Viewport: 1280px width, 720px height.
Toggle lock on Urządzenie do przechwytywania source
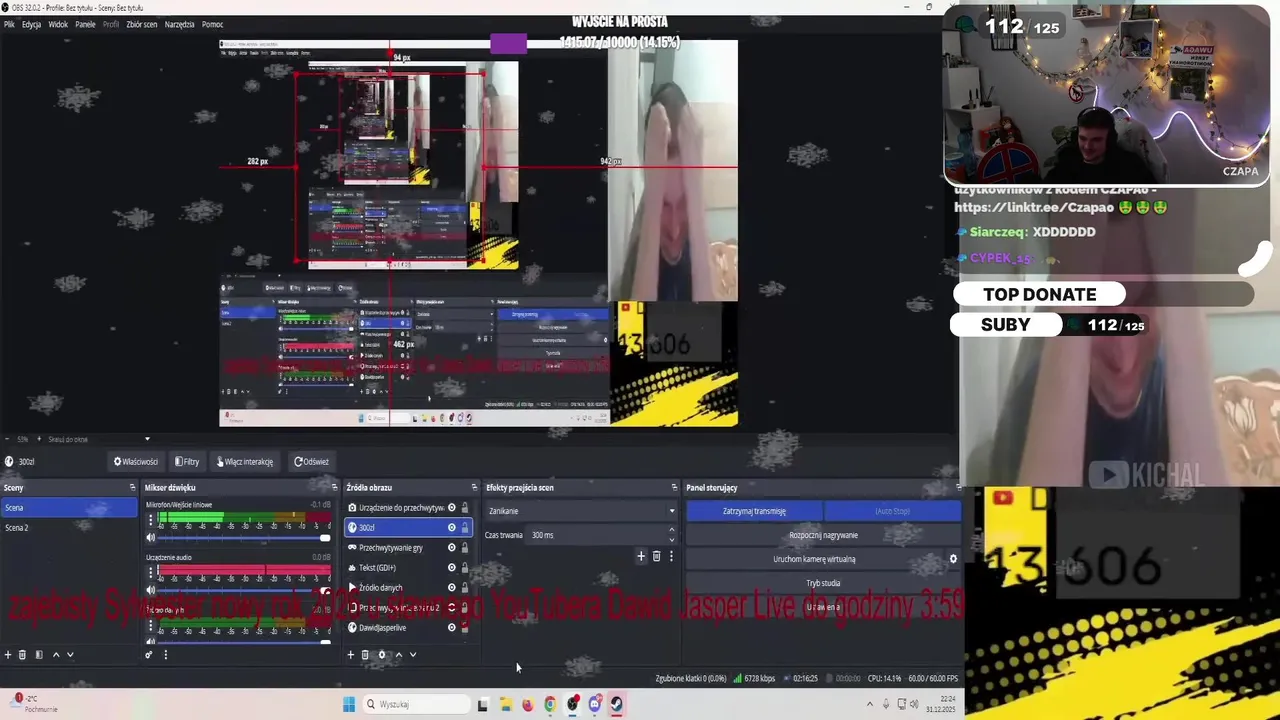tap(464, 508)
